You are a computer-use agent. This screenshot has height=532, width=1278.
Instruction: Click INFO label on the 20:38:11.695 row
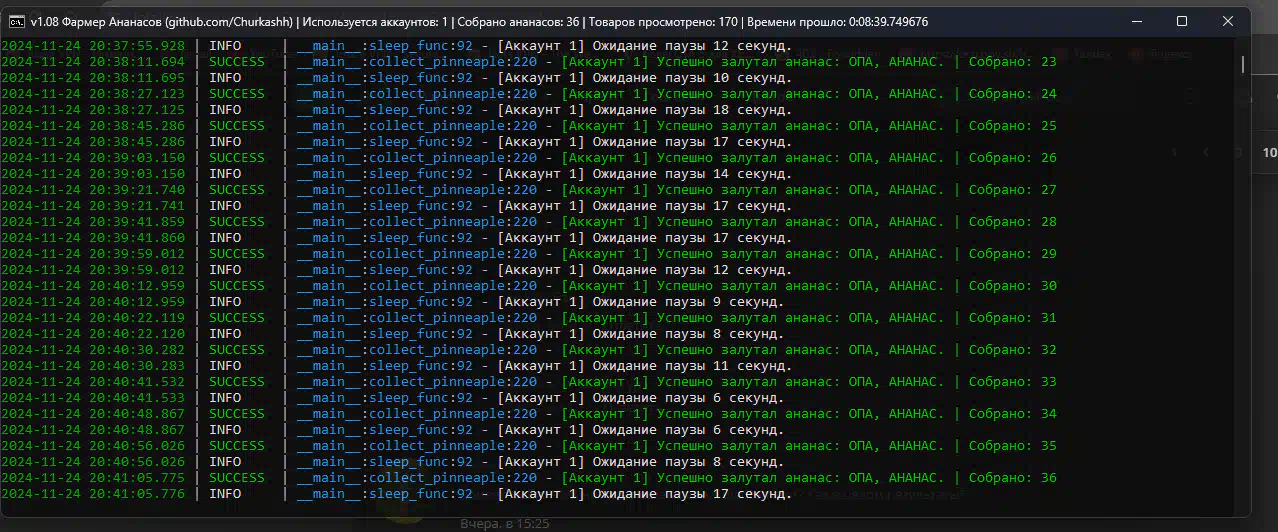coord(225,78)
